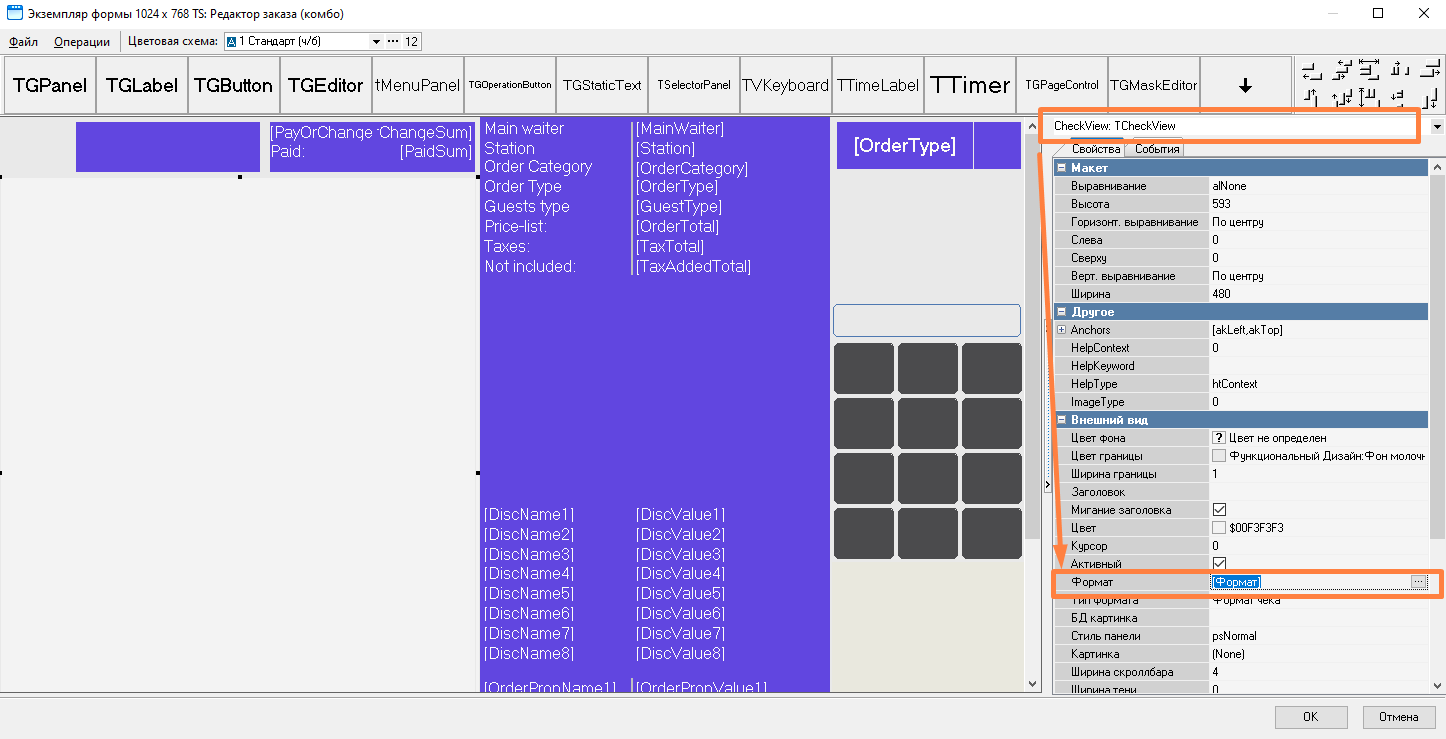The width and height of the screenshot is (1446, 739).
Task: Select the TGButton component in palette
Action: click(x=233, y=86)
